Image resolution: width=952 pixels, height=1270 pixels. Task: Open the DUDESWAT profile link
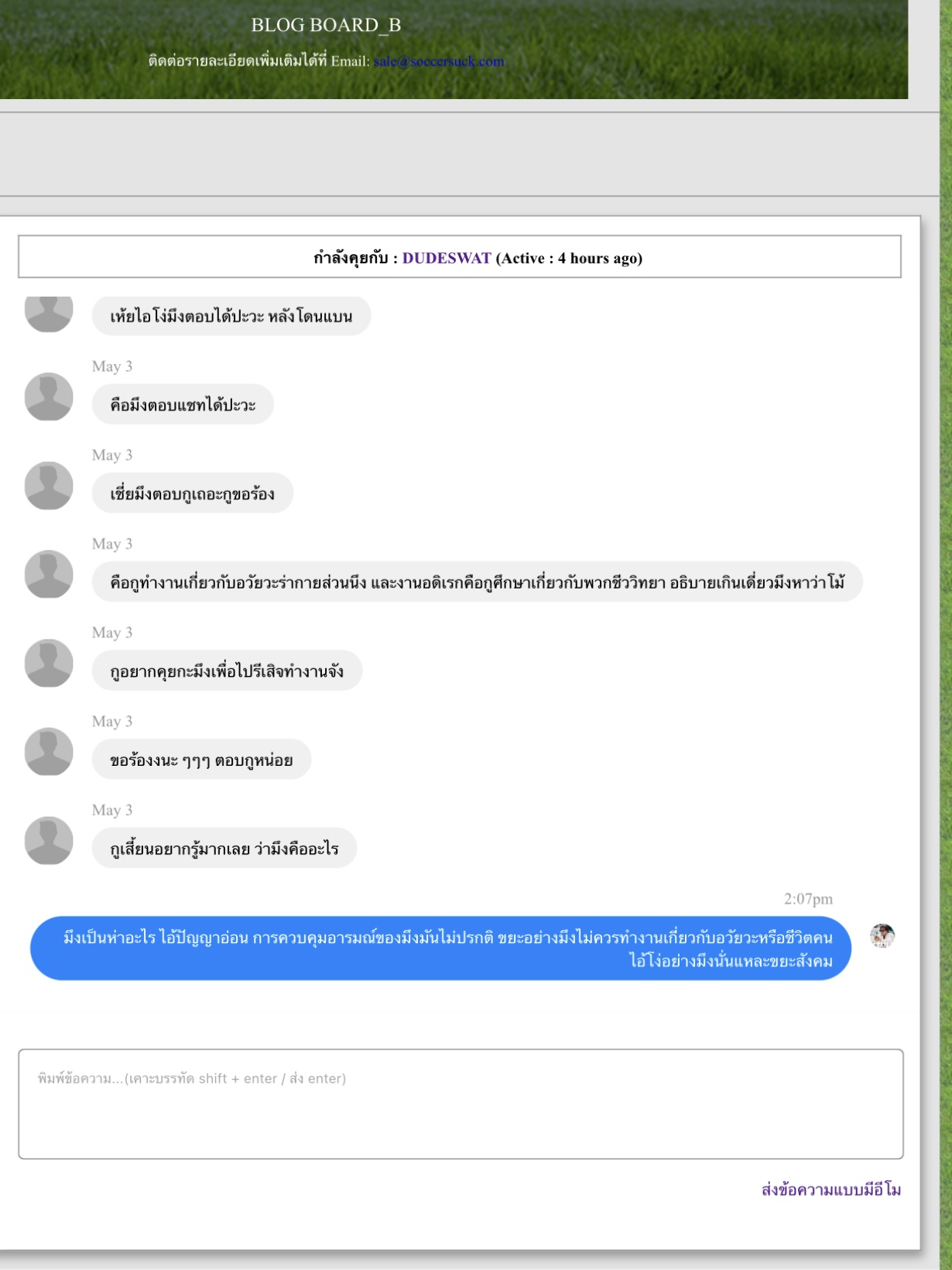click(447, 258)
